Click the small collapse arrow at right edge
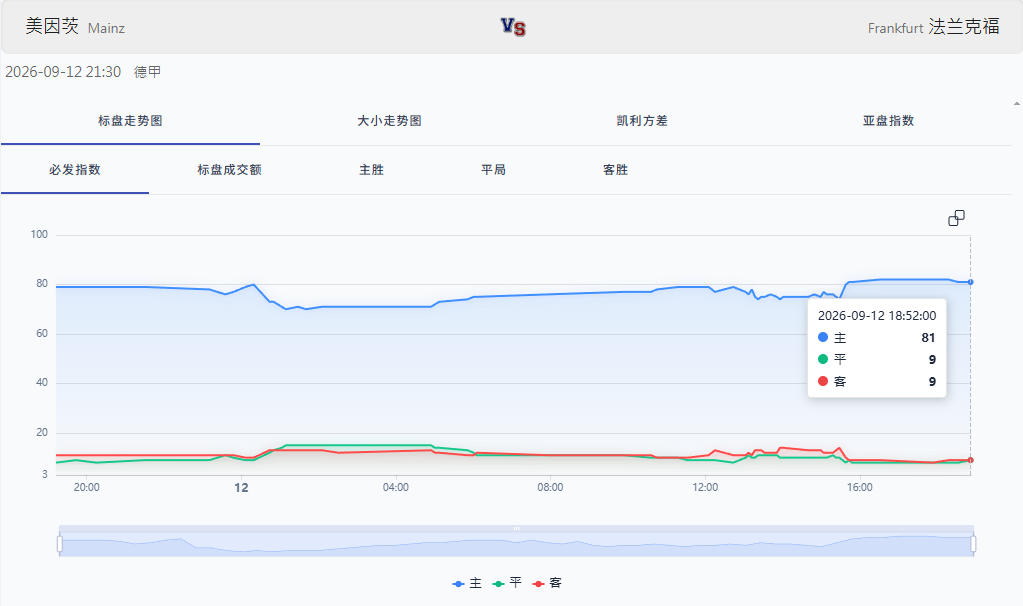This screenshot has width=1023, height=606. pyautogui.click(x=1016, y=104)
